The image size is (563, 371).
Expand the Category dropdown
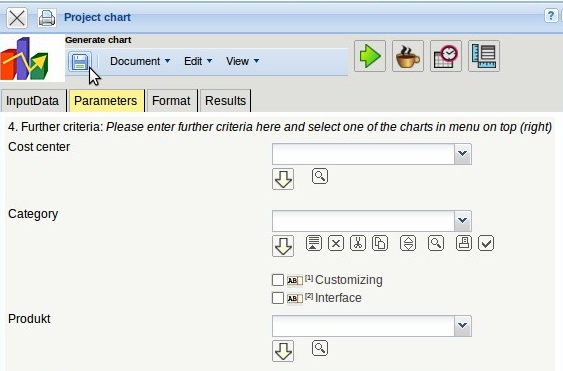tap(462, 221)
